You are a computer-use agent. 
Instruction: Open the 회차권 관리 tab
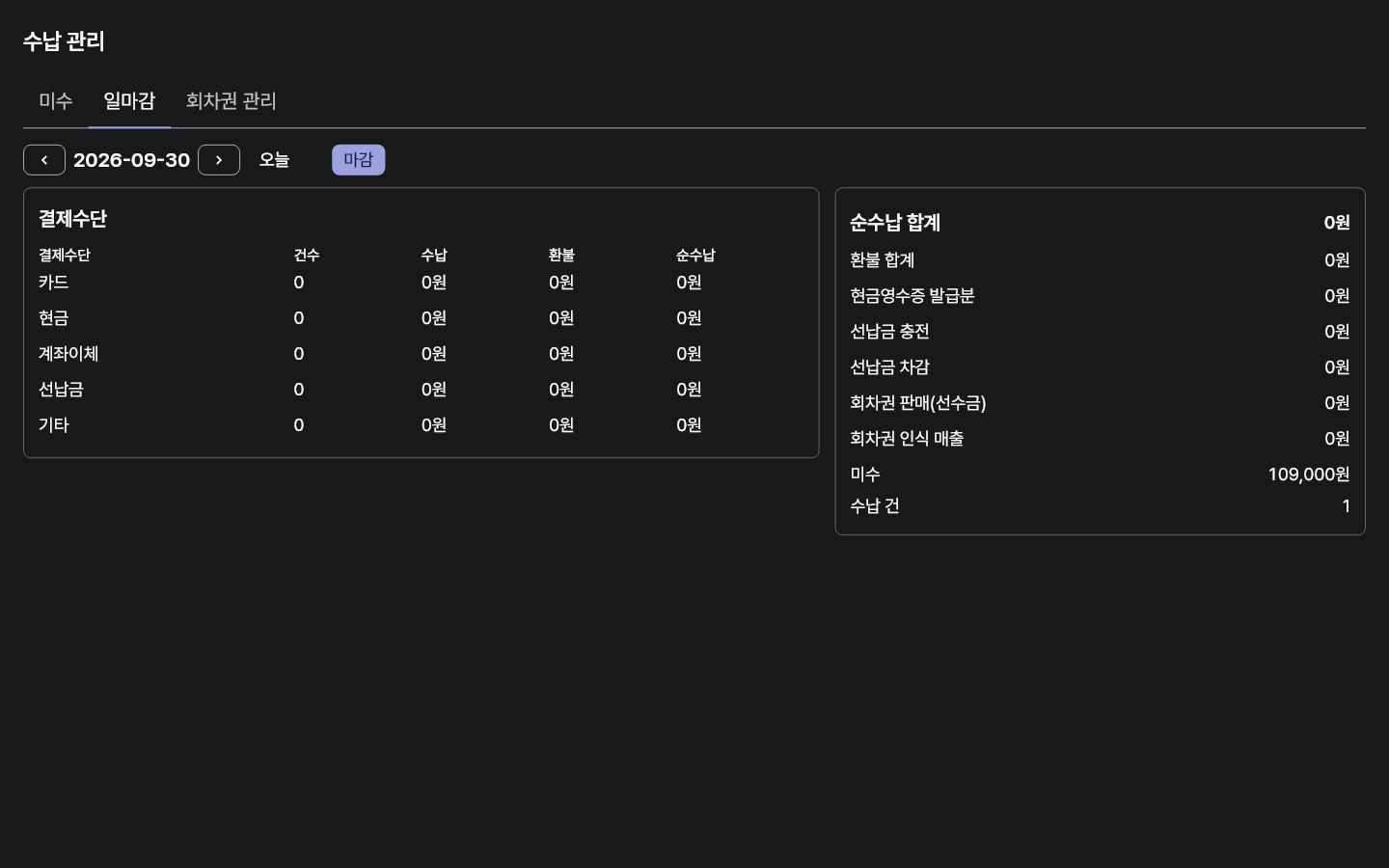tap(231, 101)
